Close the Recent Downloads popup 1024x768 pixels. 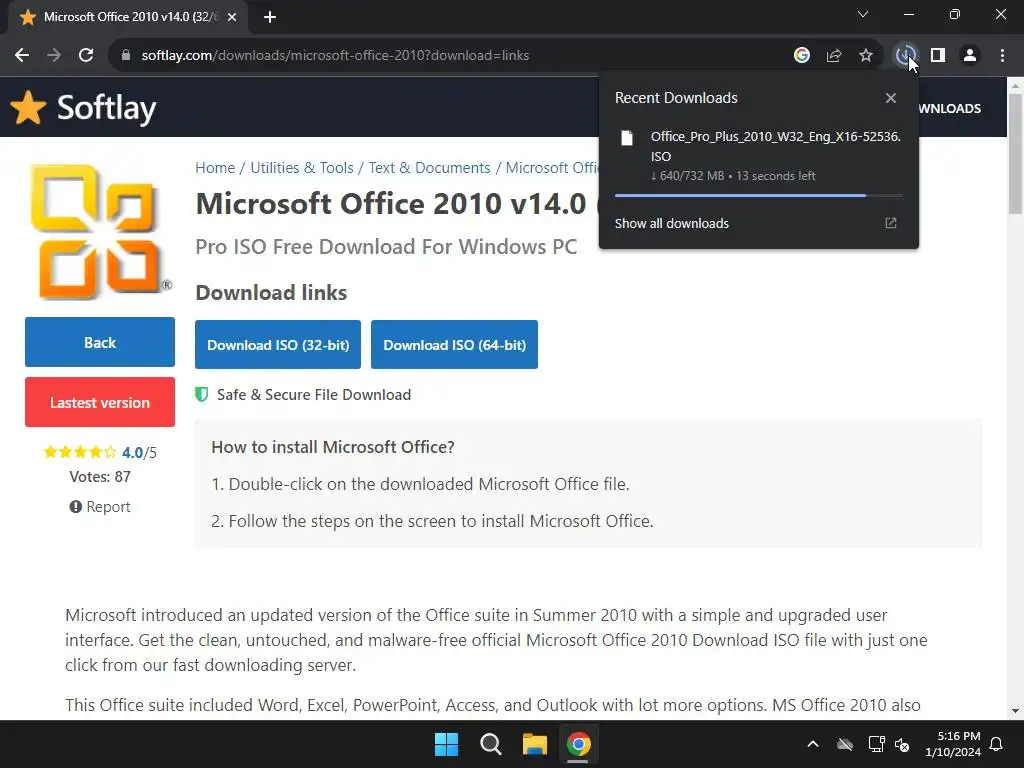(891, 98)
